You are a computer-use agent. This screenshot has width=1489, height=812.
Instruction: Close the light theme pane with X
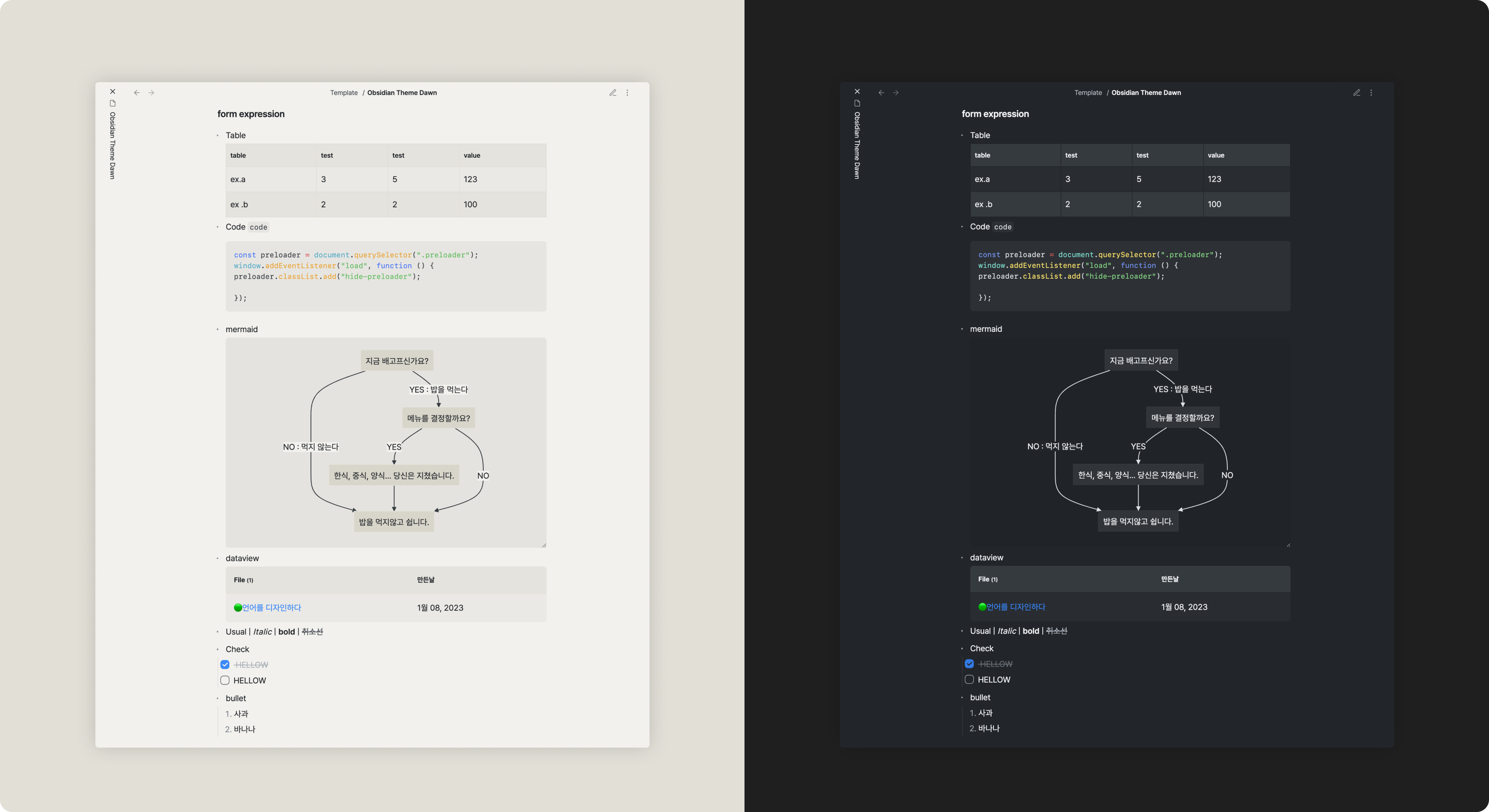click(x=113, y=91)
